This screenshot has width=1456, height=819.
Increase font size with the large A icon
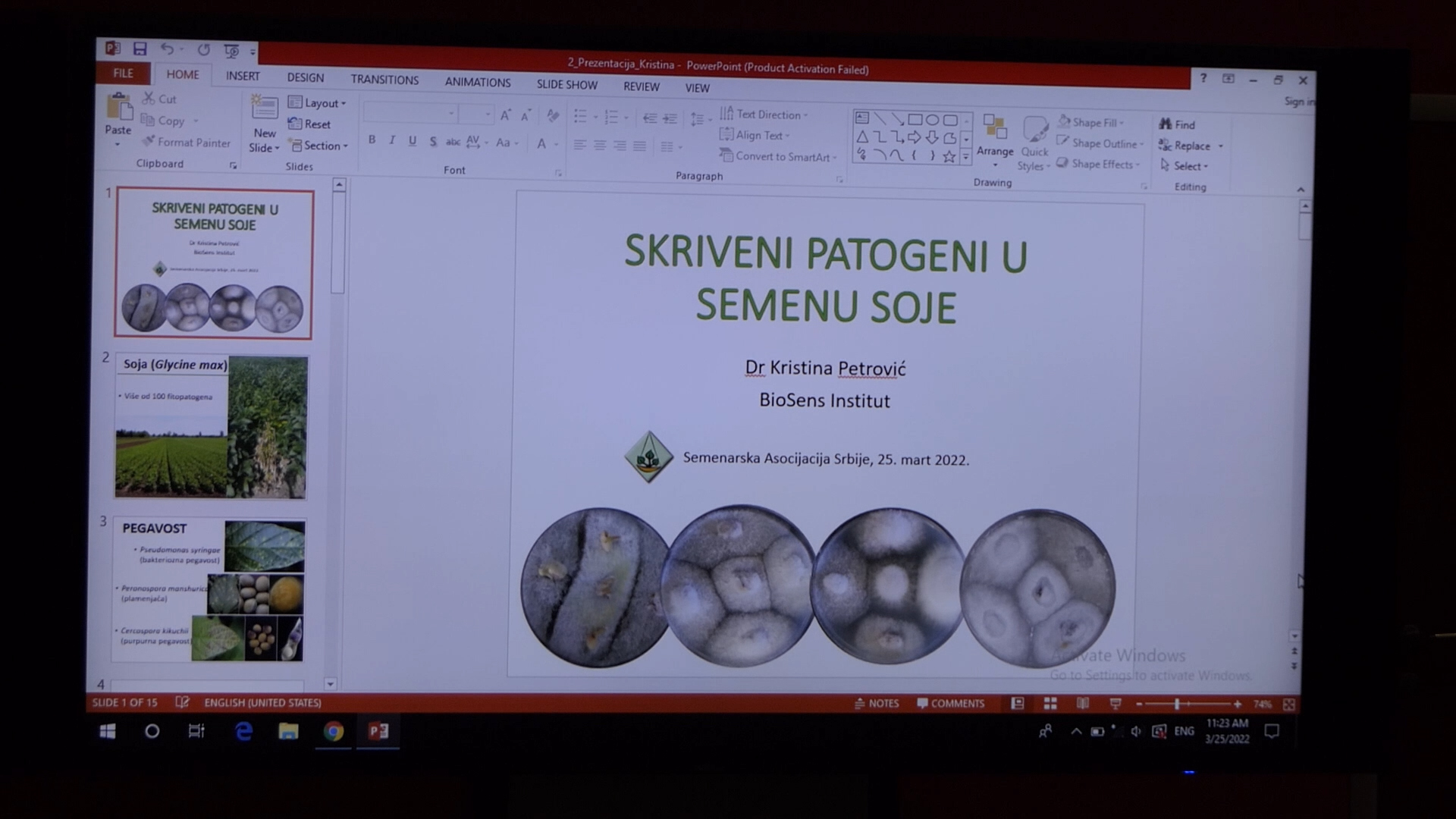tap(506, 115)
